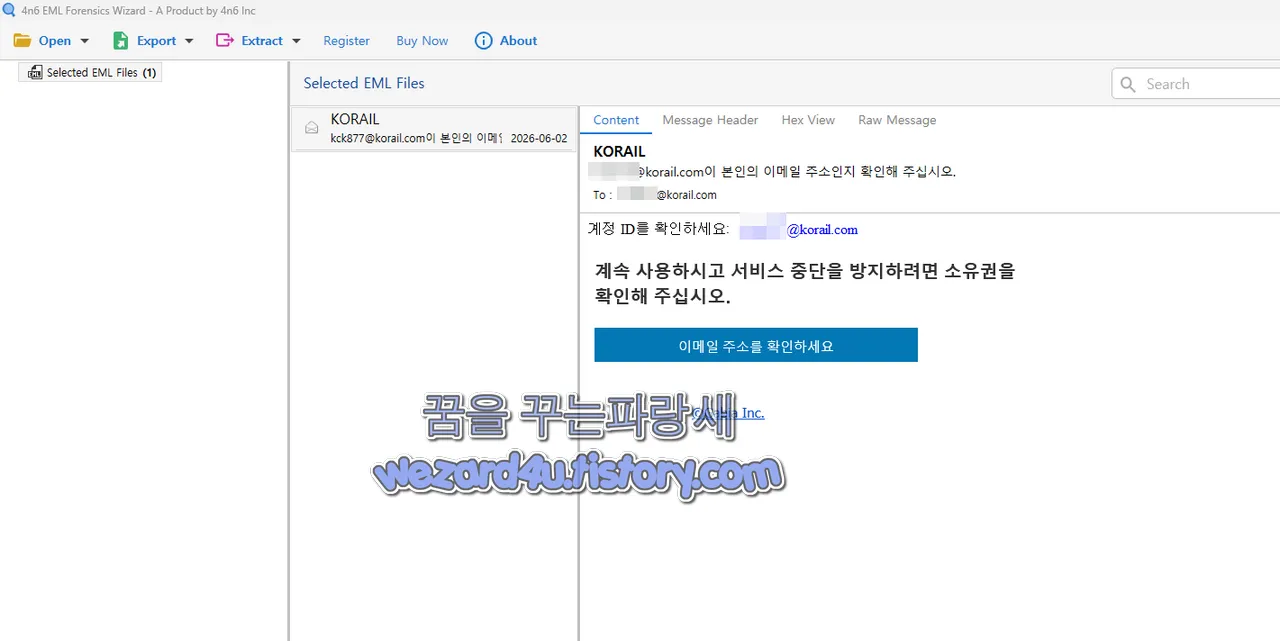Click the Export toolbar label

pos(157,41)
